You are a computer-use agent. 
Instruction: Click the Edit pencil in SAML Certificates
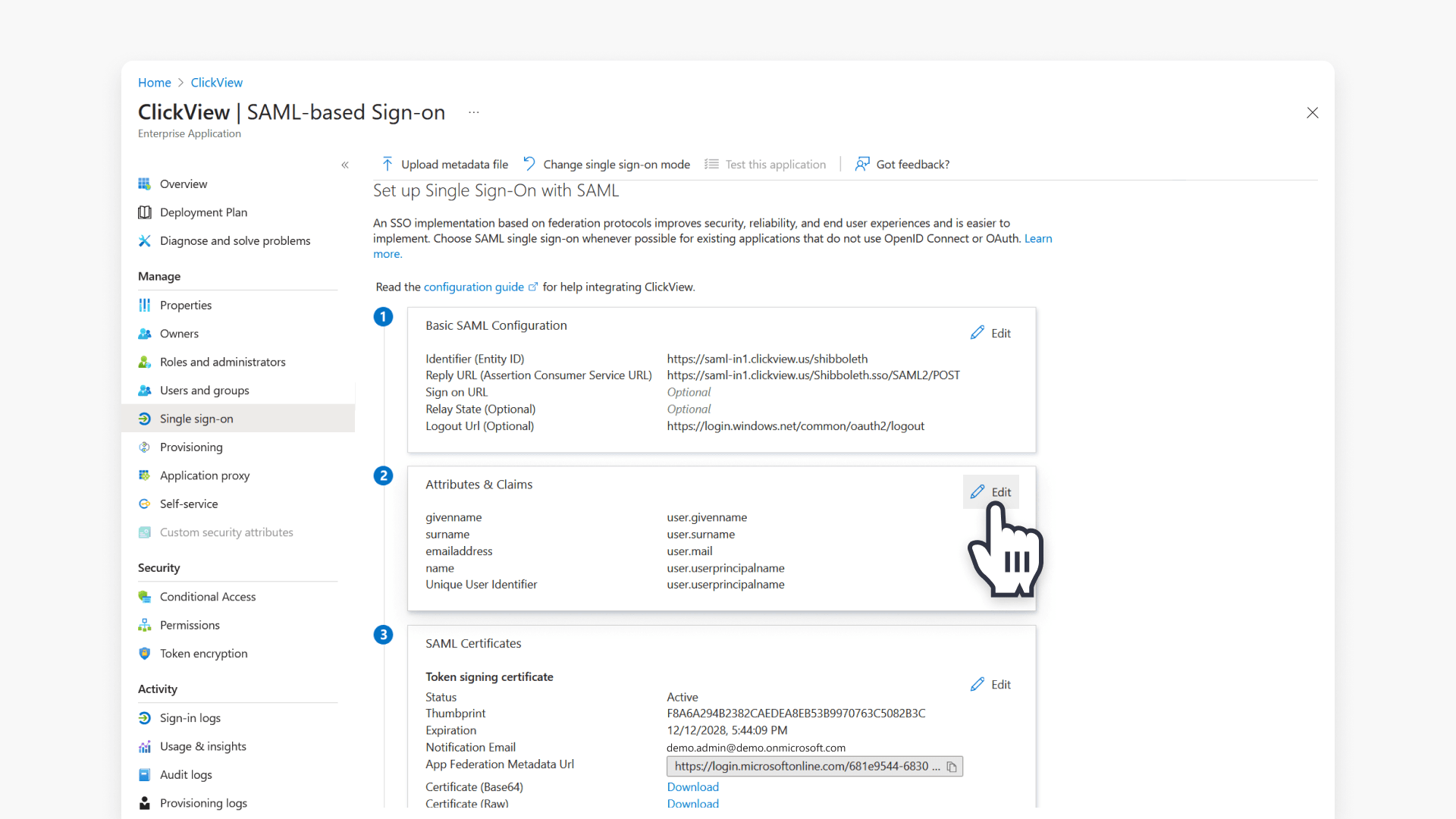(990, 684)
